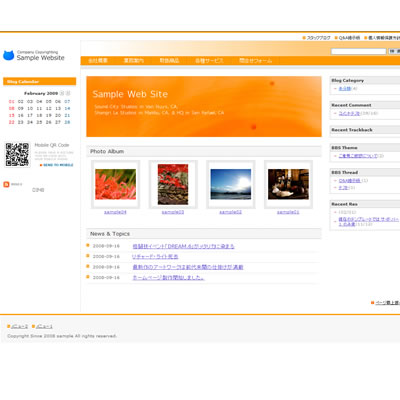Select date 07 in the February calendar

(x=67, y=102)
